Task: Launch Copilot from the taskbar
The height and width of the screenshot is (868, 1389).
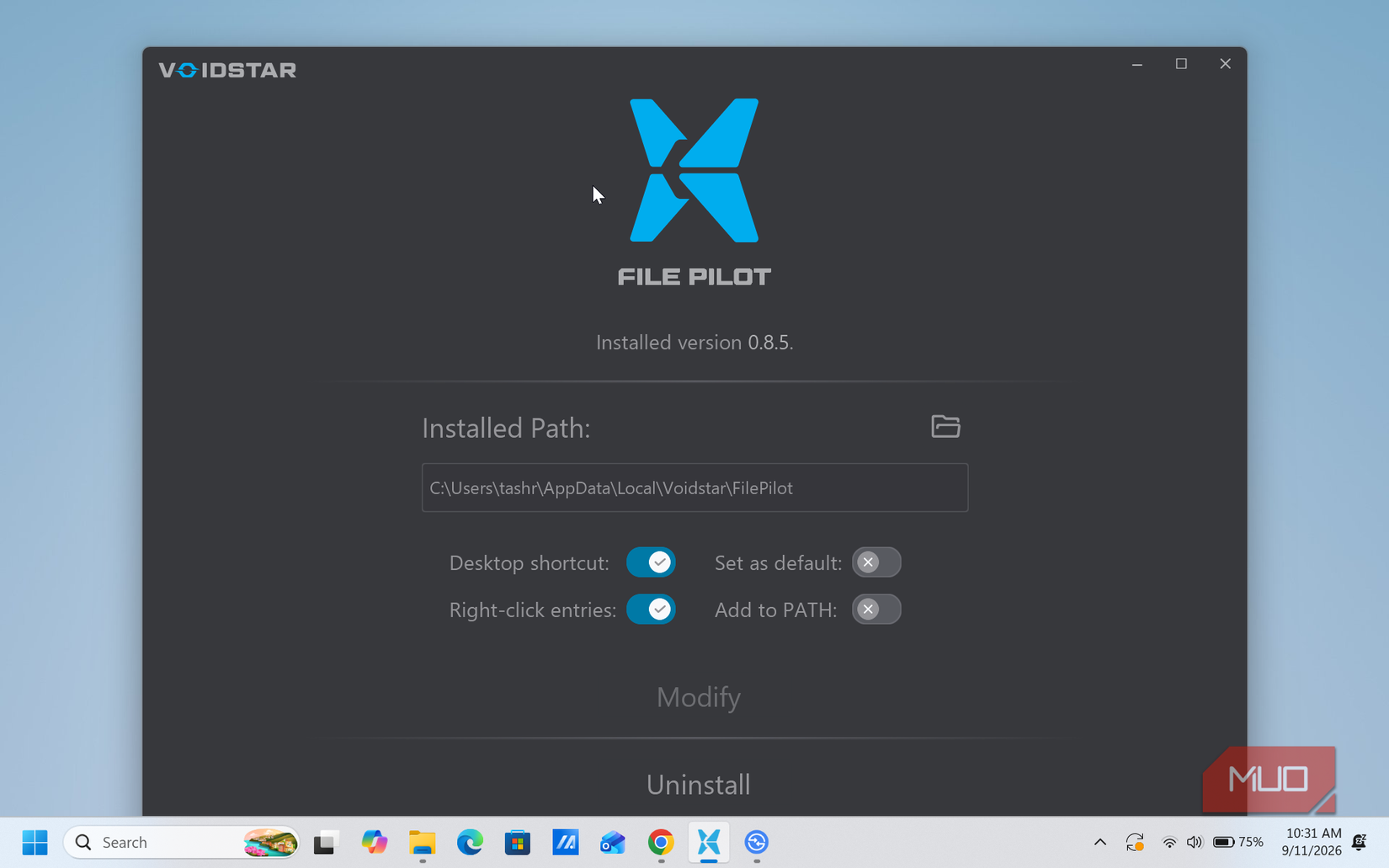Action: [x=374, y=842]
